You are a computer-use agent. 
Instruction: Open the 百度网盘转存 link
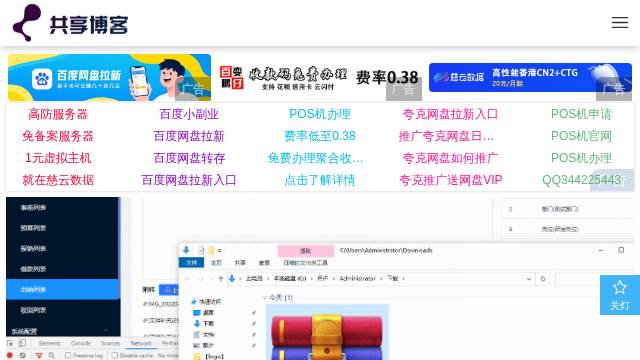pos(189,158)
